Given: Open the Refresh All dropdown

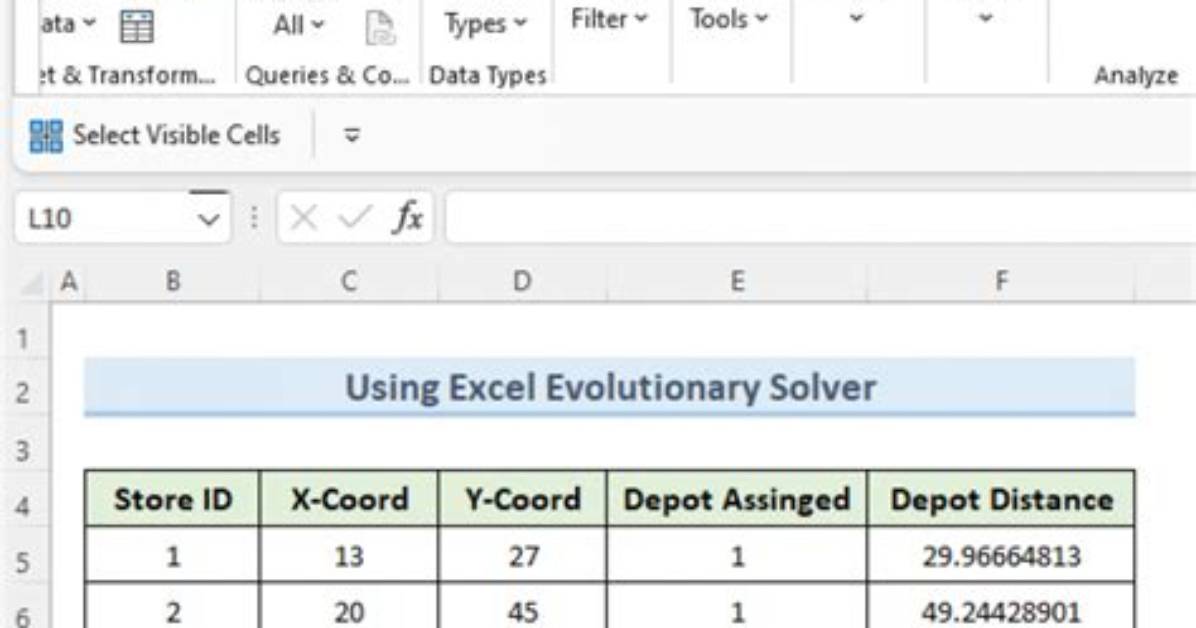Looking at the screenshot, I should tap(298, 25).
